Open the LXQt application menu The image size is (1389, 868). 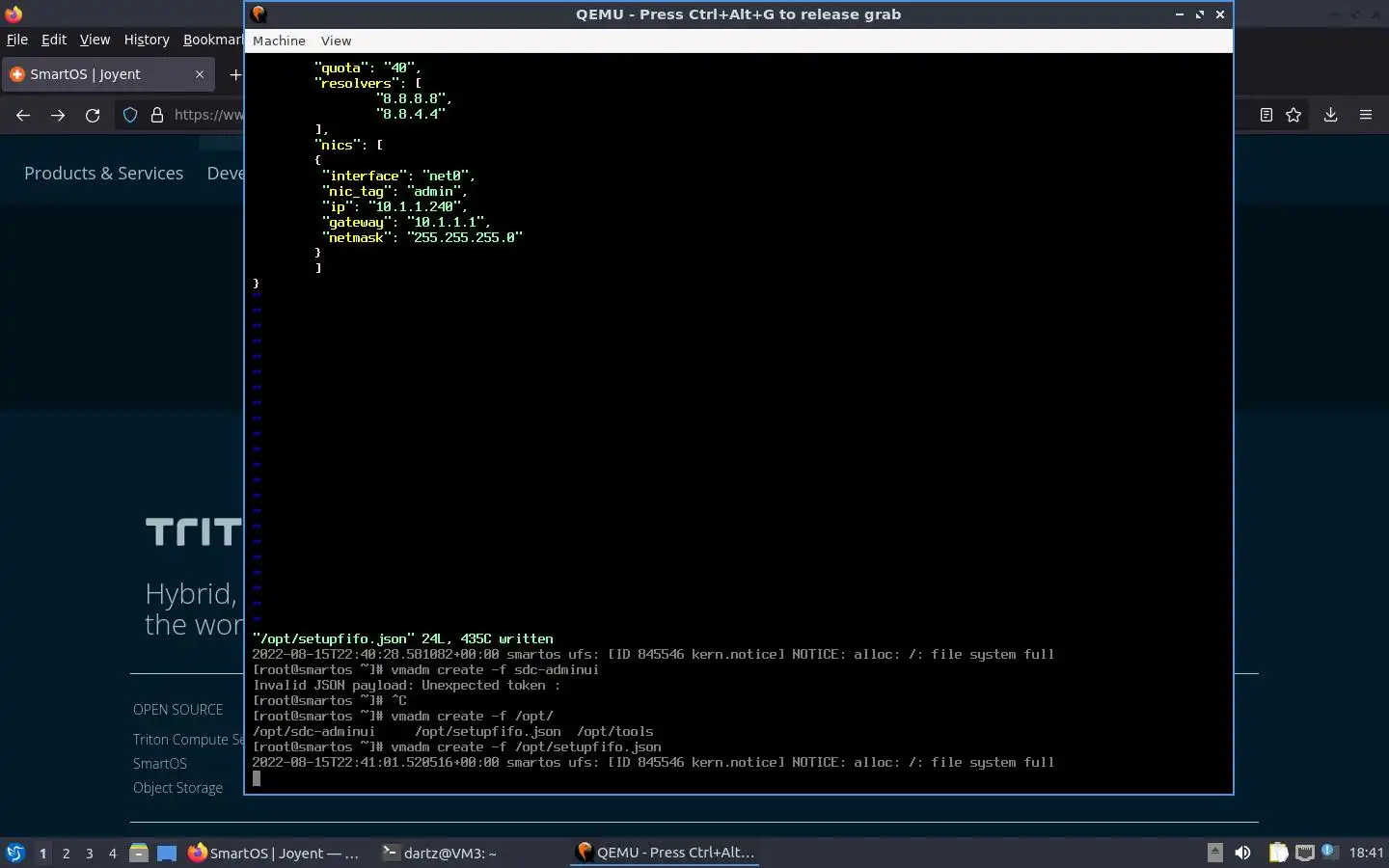15,853
